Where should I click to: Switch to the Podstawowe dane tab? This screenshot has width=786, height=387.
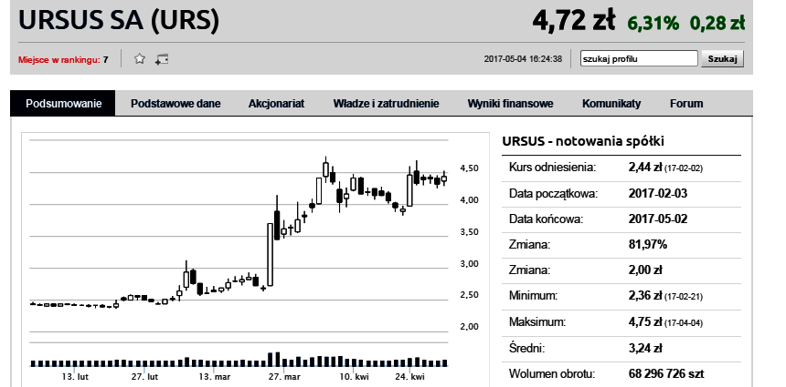[175, 103]
